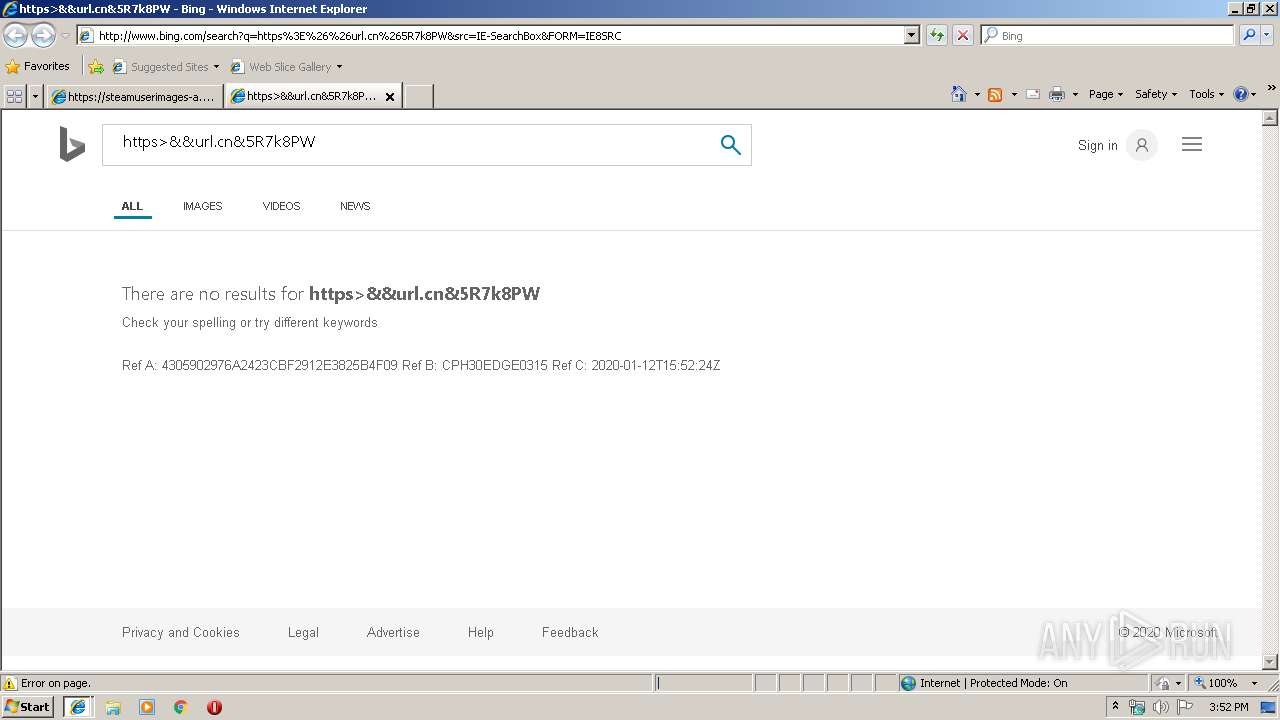
Task: Click the 'Error on page.' status text
Action: [56, 684]
